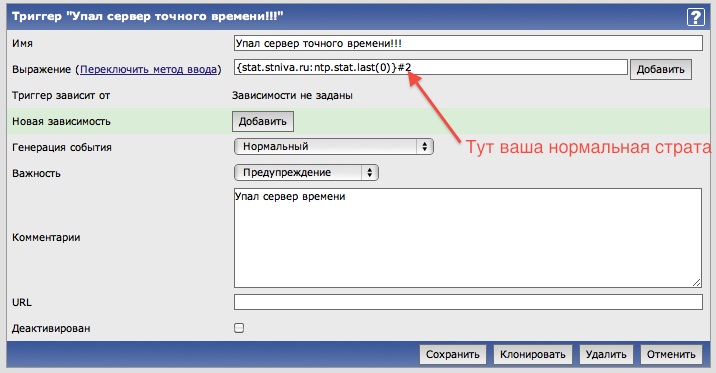
Task: Click Добавить for Новая зависимость
Action: point(263,121)
